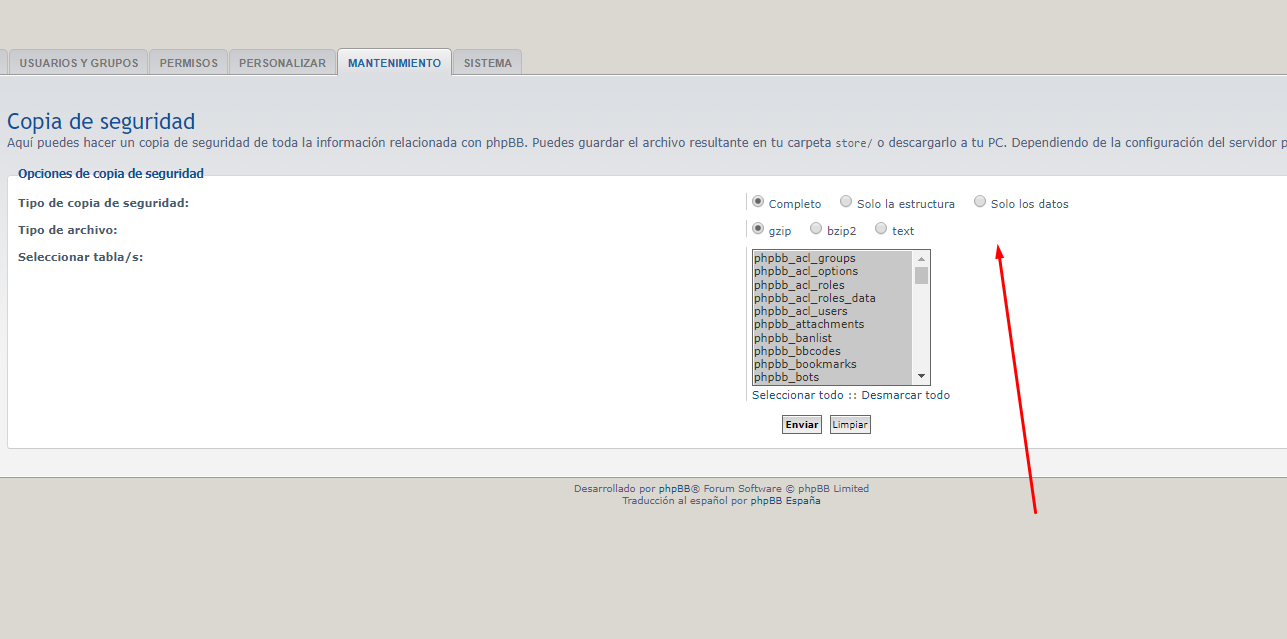Open the Usuarios y Grupos tab
This screenshot has width=1287, height=639.
pos(79,63)
